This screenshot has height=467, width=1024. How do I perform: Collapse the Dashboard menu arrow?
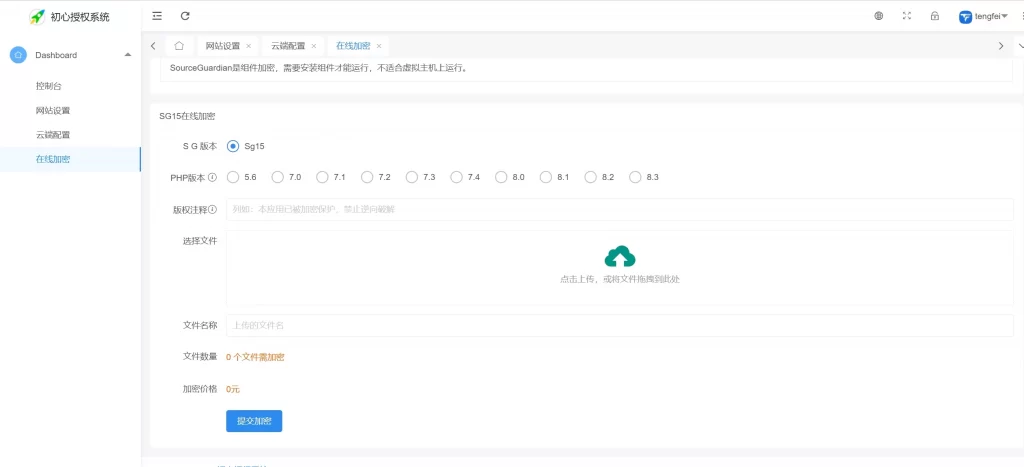[x=127, y=55]
